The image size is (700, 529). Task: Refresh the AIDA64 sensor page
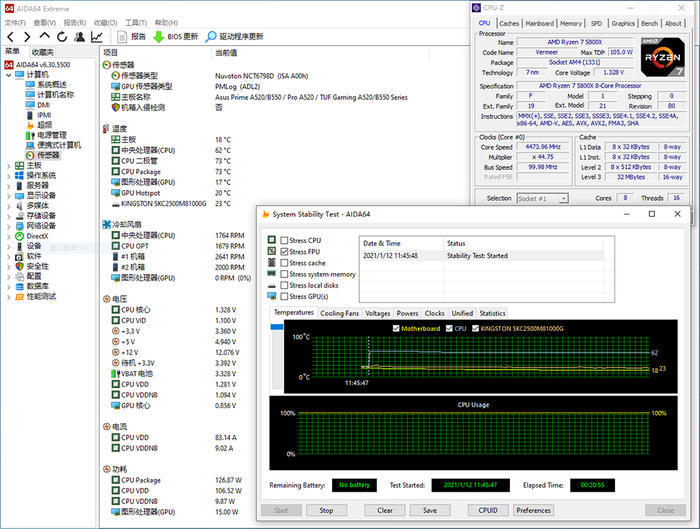[x=62, y=37]
